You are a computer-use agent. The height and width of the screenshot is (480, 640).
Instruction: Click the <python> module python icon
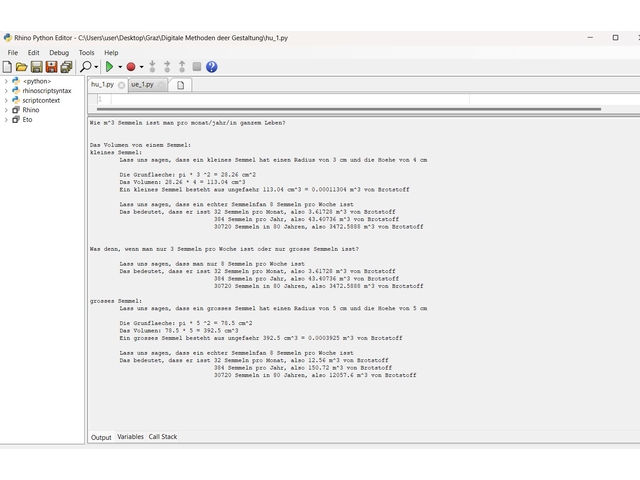16,81
